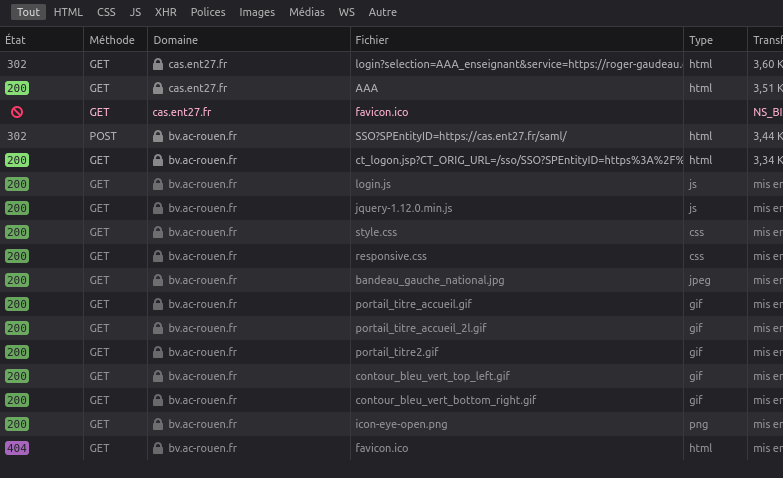
Task: Click the lock icon on the AAA row
Action: coord(158,88)
